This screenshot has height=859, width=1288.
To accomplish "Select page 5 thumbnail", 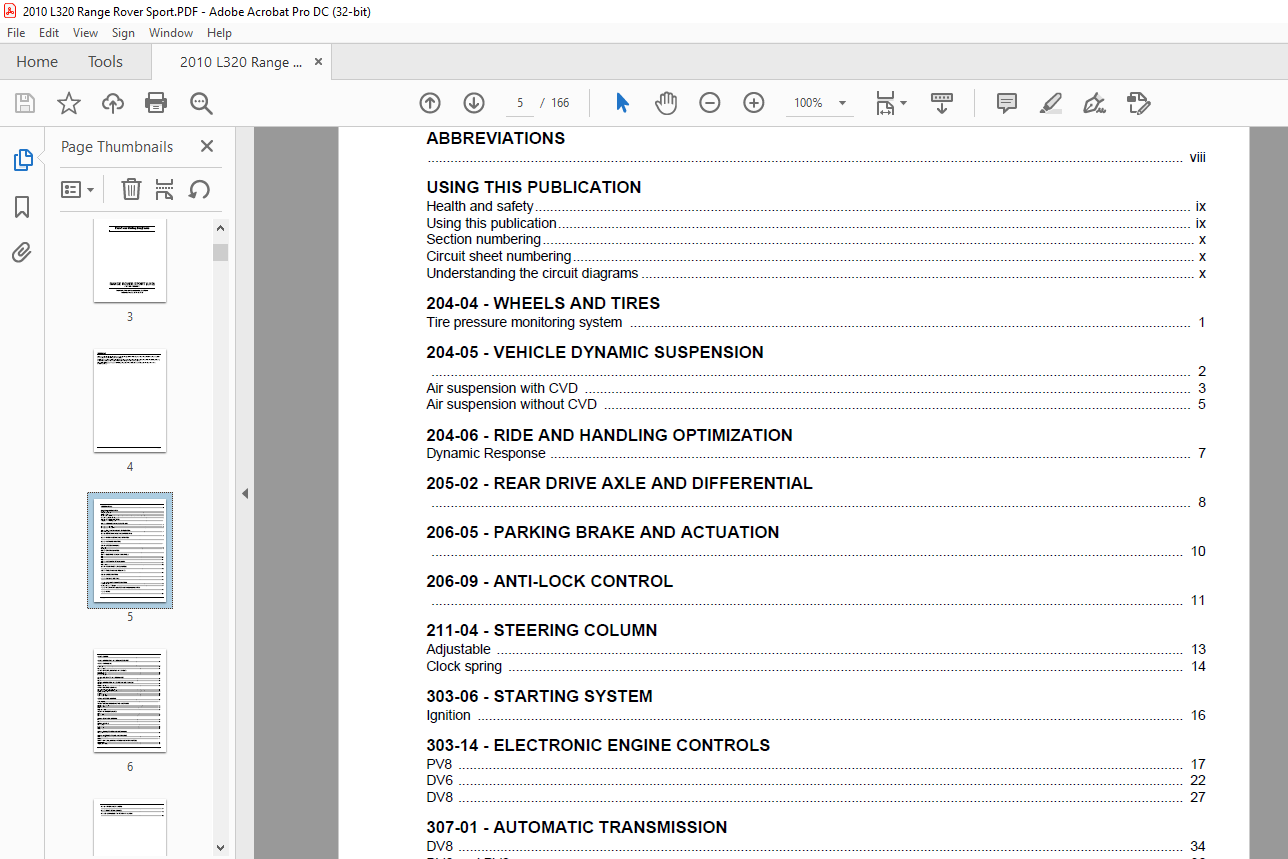I will click(x=130, y=550).
